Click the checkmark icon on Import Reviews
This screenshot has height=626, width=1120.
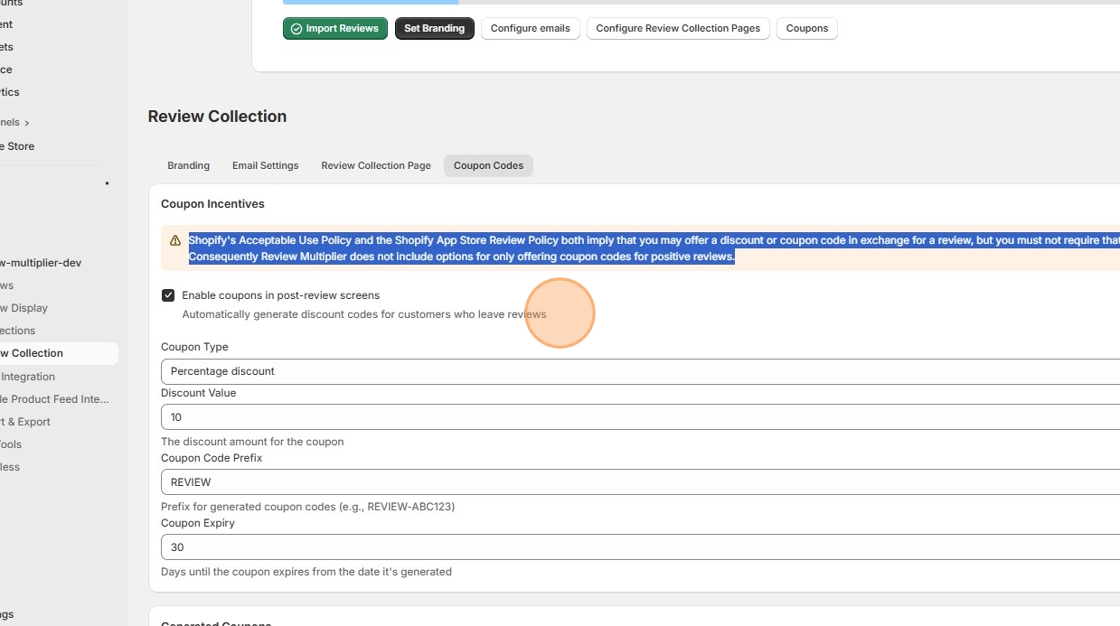tap(296, 29)
